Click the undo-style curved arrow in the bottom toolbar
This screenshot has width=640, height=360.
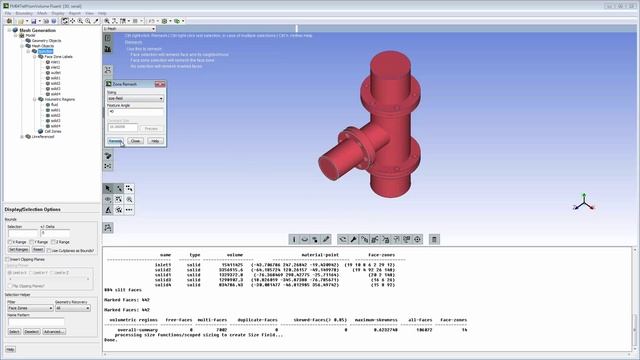(x=343, y=240)
